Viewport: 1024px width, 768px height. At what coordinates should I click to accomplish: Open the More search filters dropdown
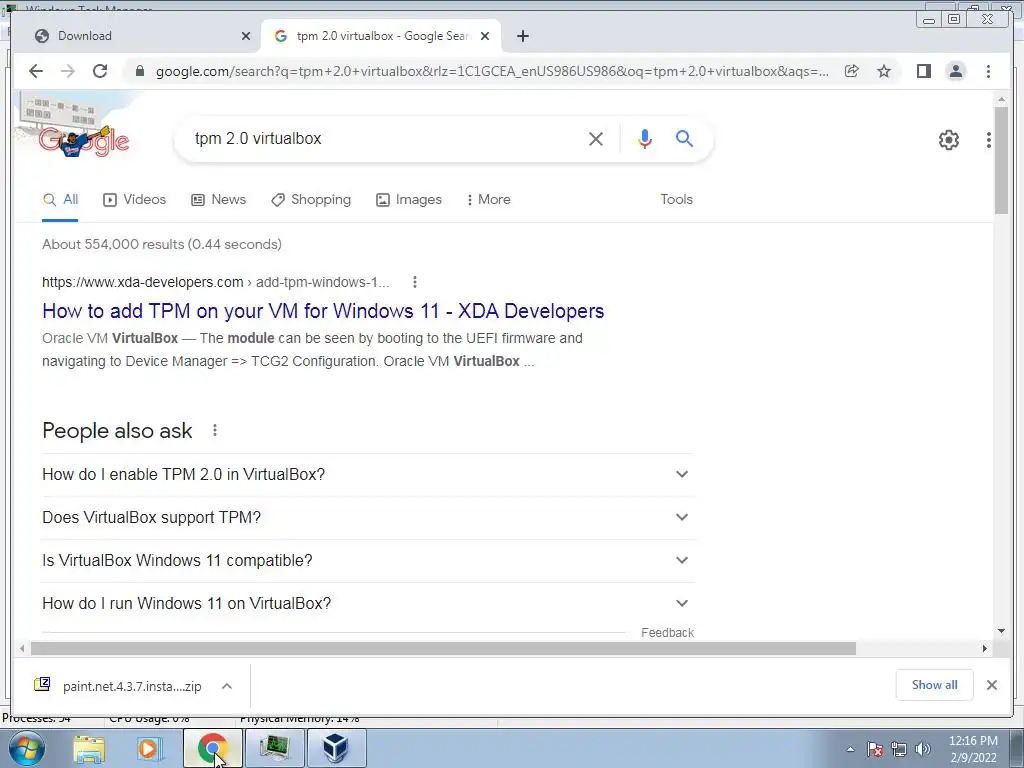pos(488,200)
